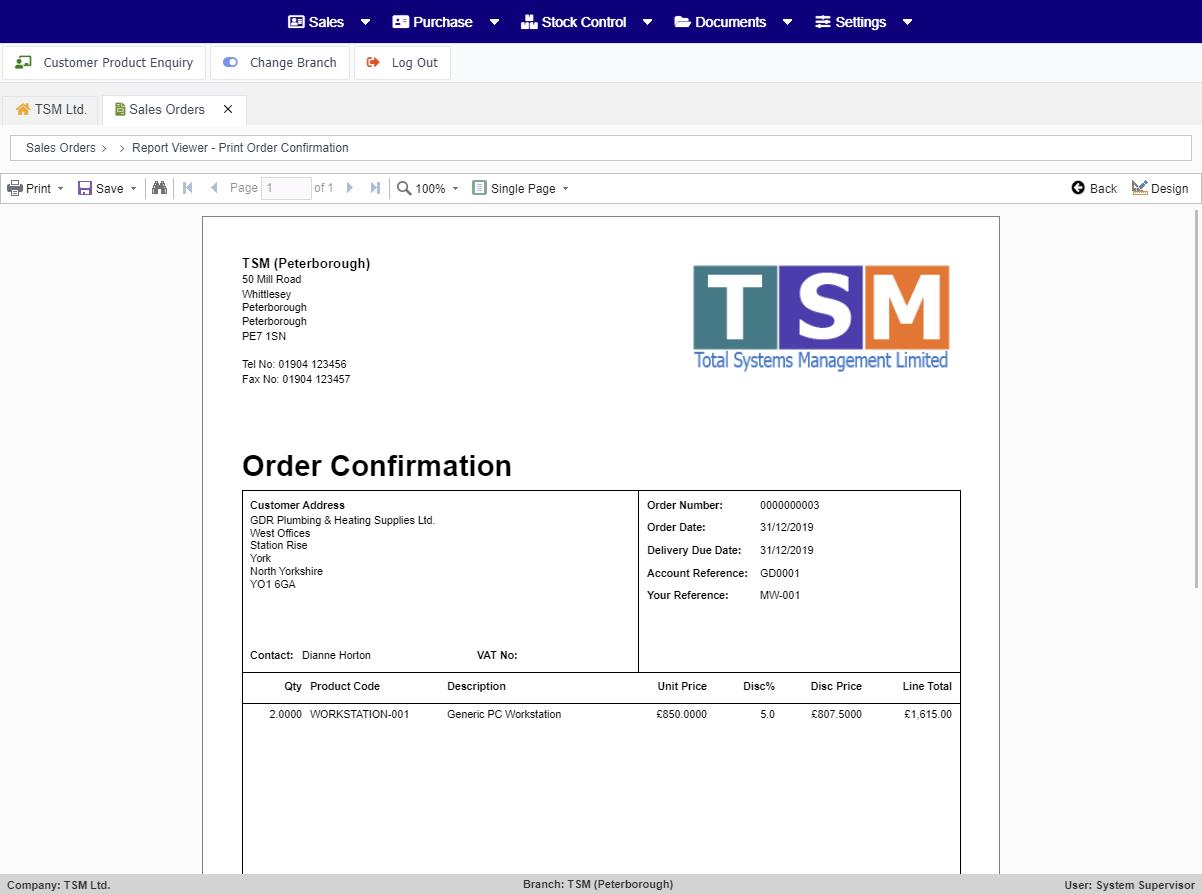
Task: Go to the previous page icon
Action: (x=214, y=188)
